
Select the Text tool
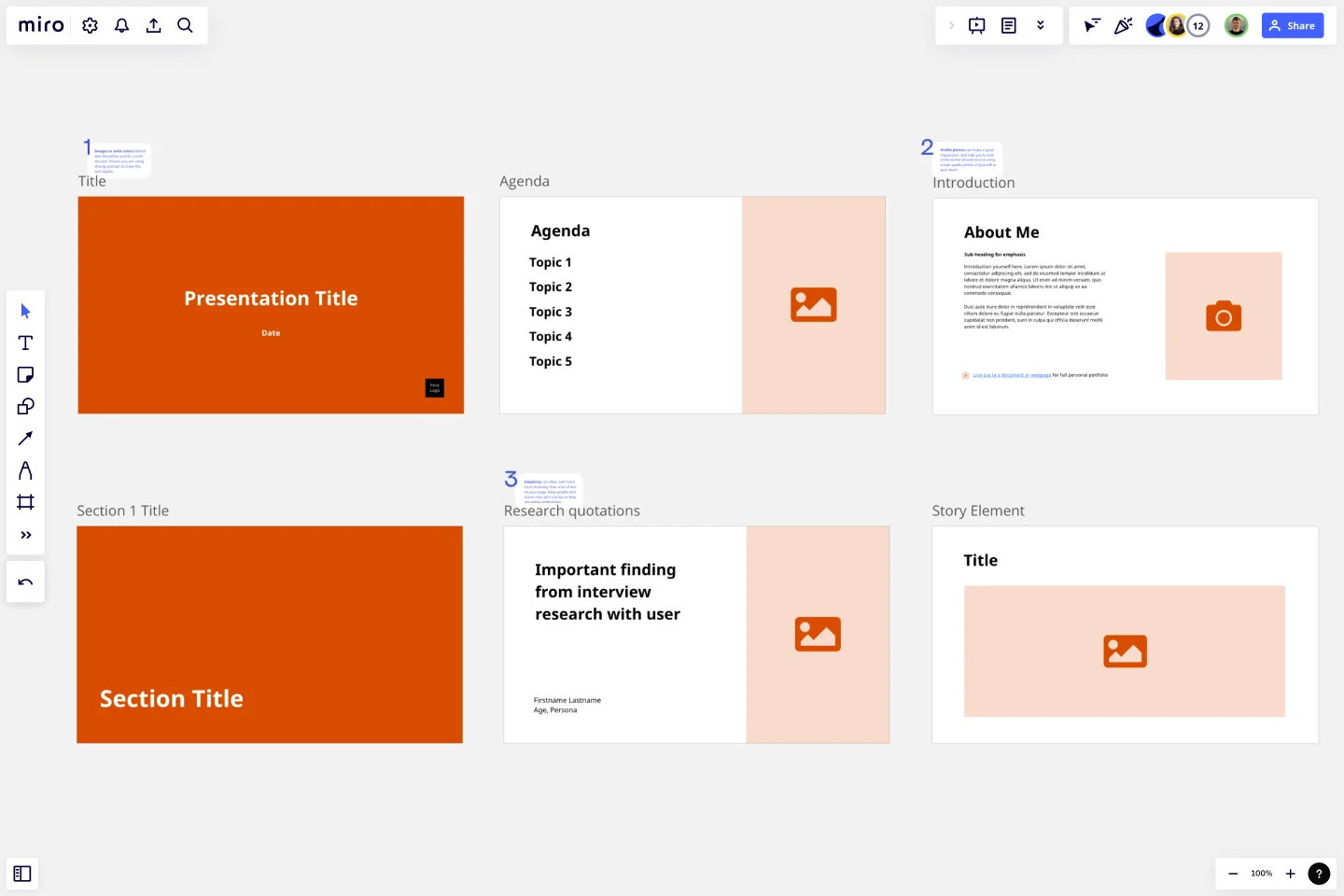coord(25,343)
